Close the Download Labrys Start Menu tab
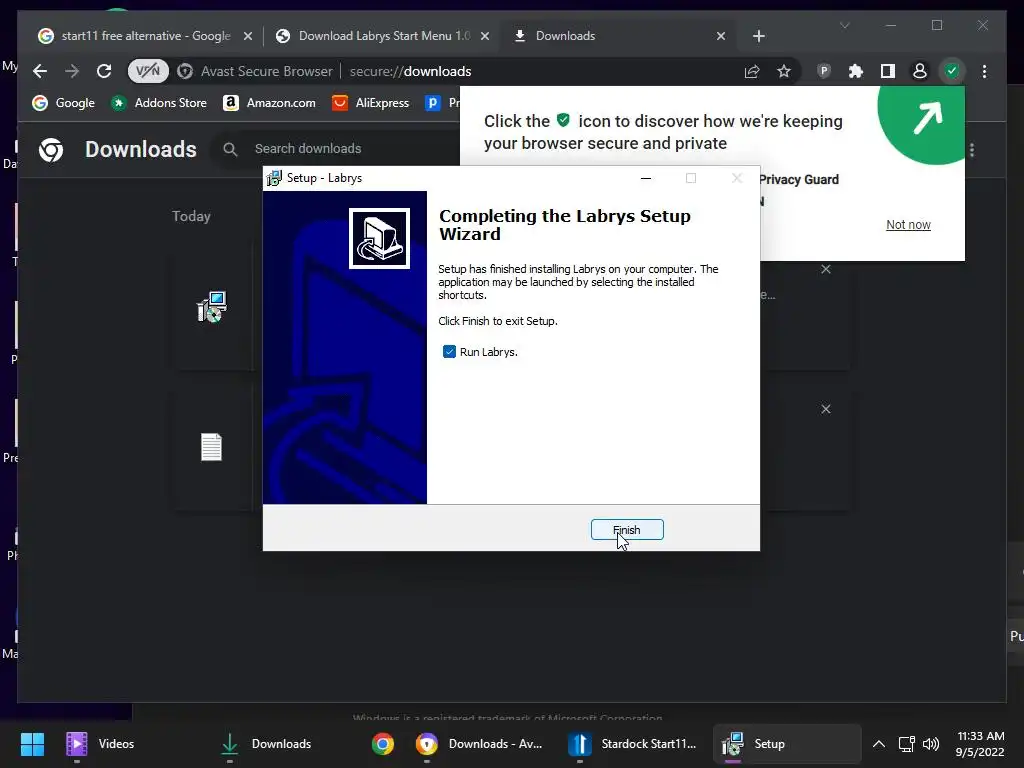This screenshot has height=768, width=1024. tap(485, 37)
